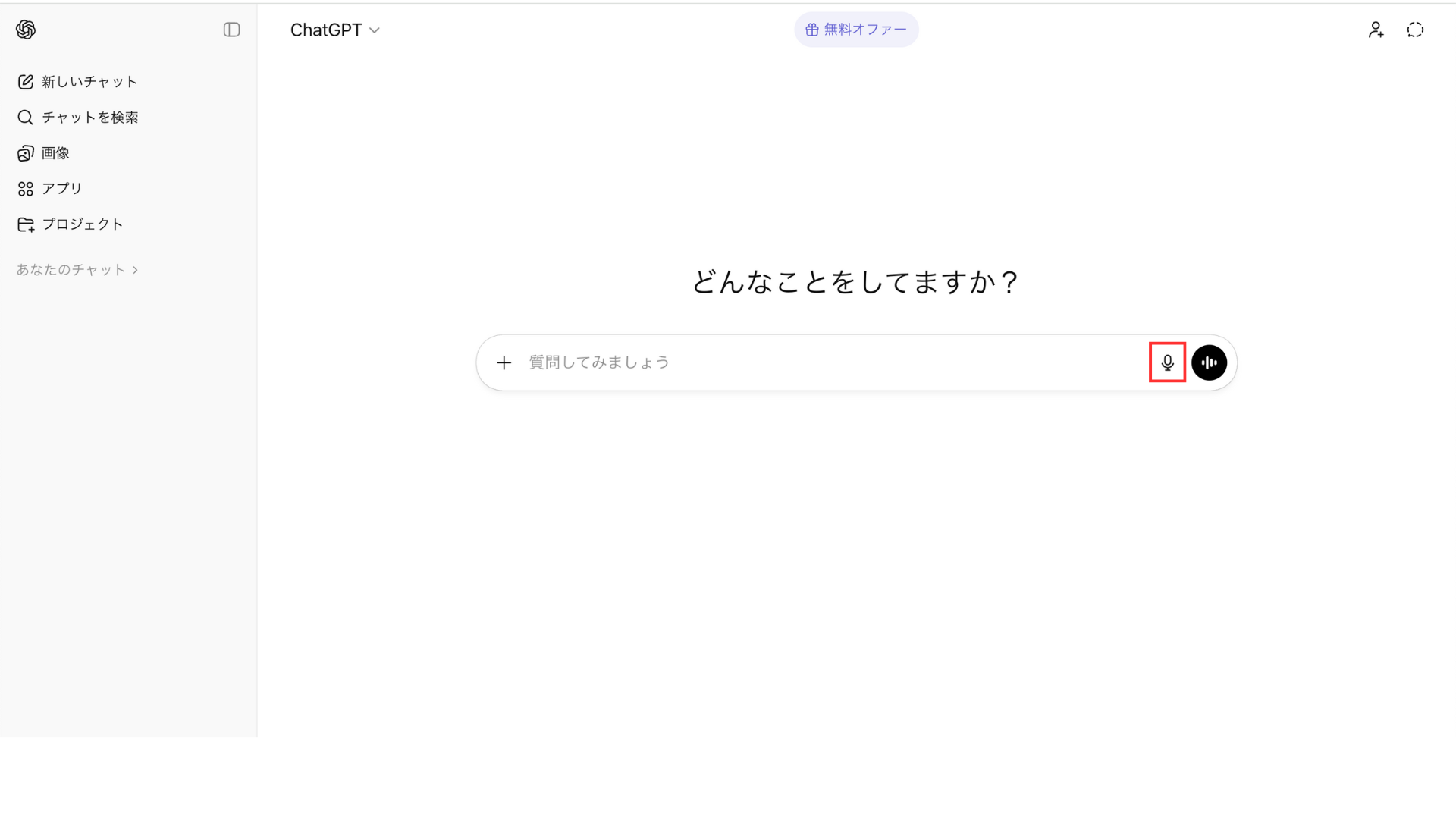1456x819 pixels.
Task: Select チャットを検索 menu item
Action: point(90,118)
